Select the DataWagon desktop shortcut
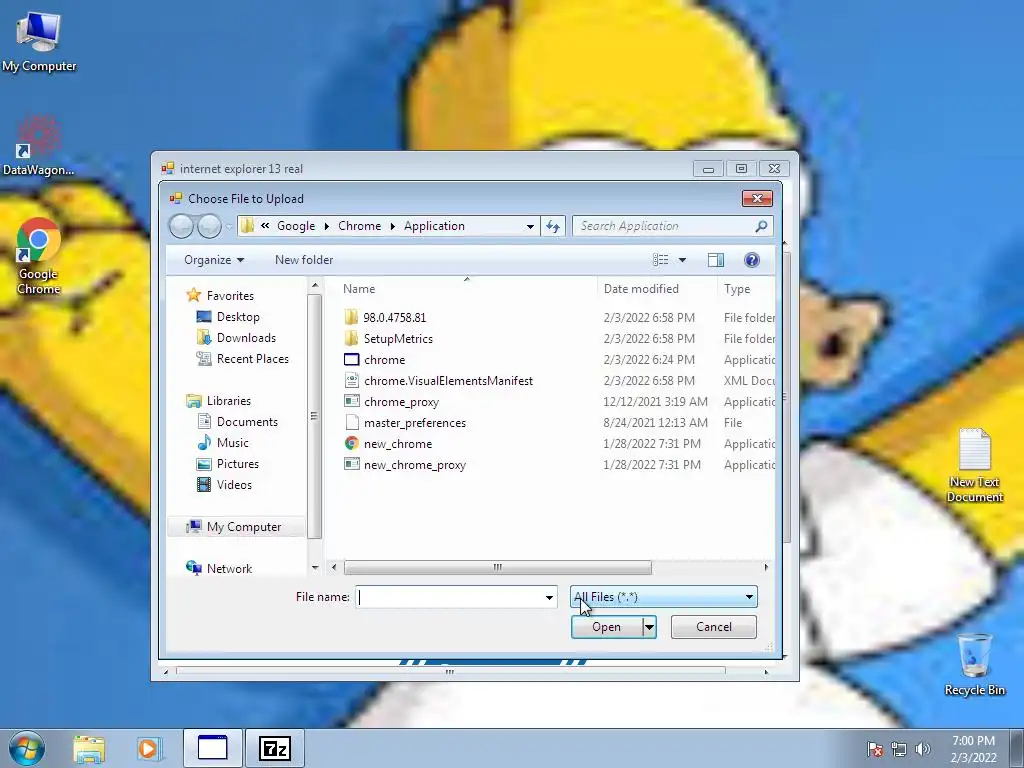This screenshot has height=768, width=1024. point(39,146)
